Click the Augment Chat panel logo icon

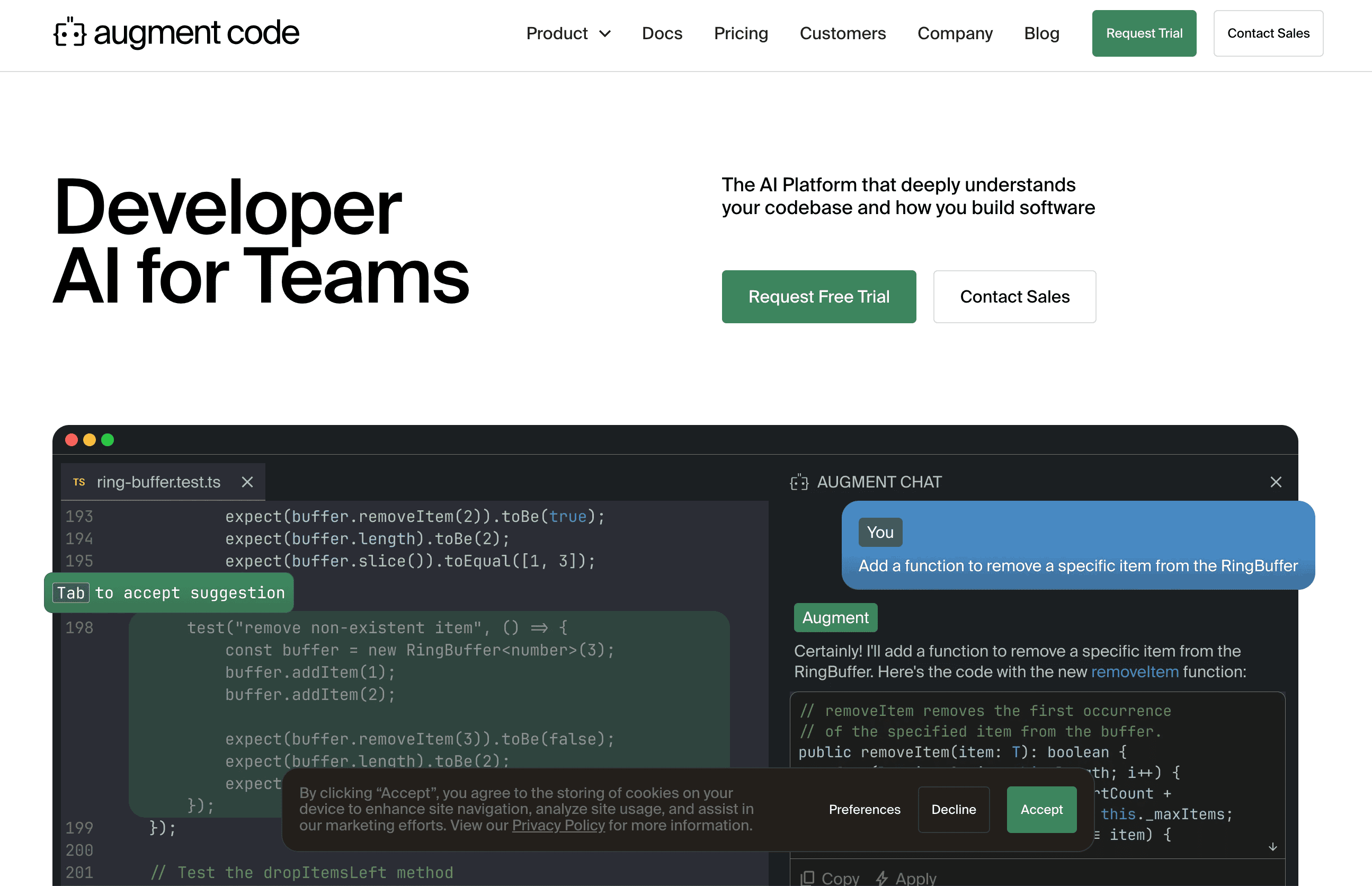(799, 482)
